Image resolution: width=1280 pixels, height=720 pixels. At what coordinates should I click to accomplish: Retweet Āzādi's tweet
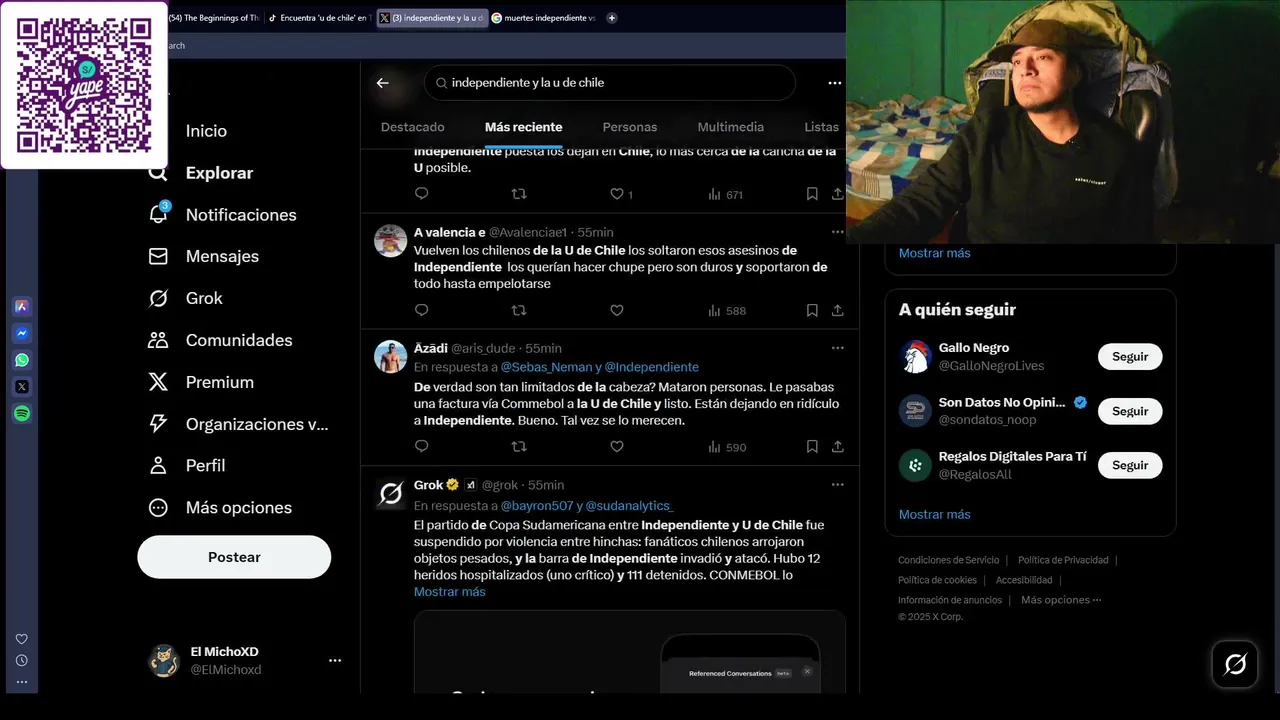tap(518, 447)
